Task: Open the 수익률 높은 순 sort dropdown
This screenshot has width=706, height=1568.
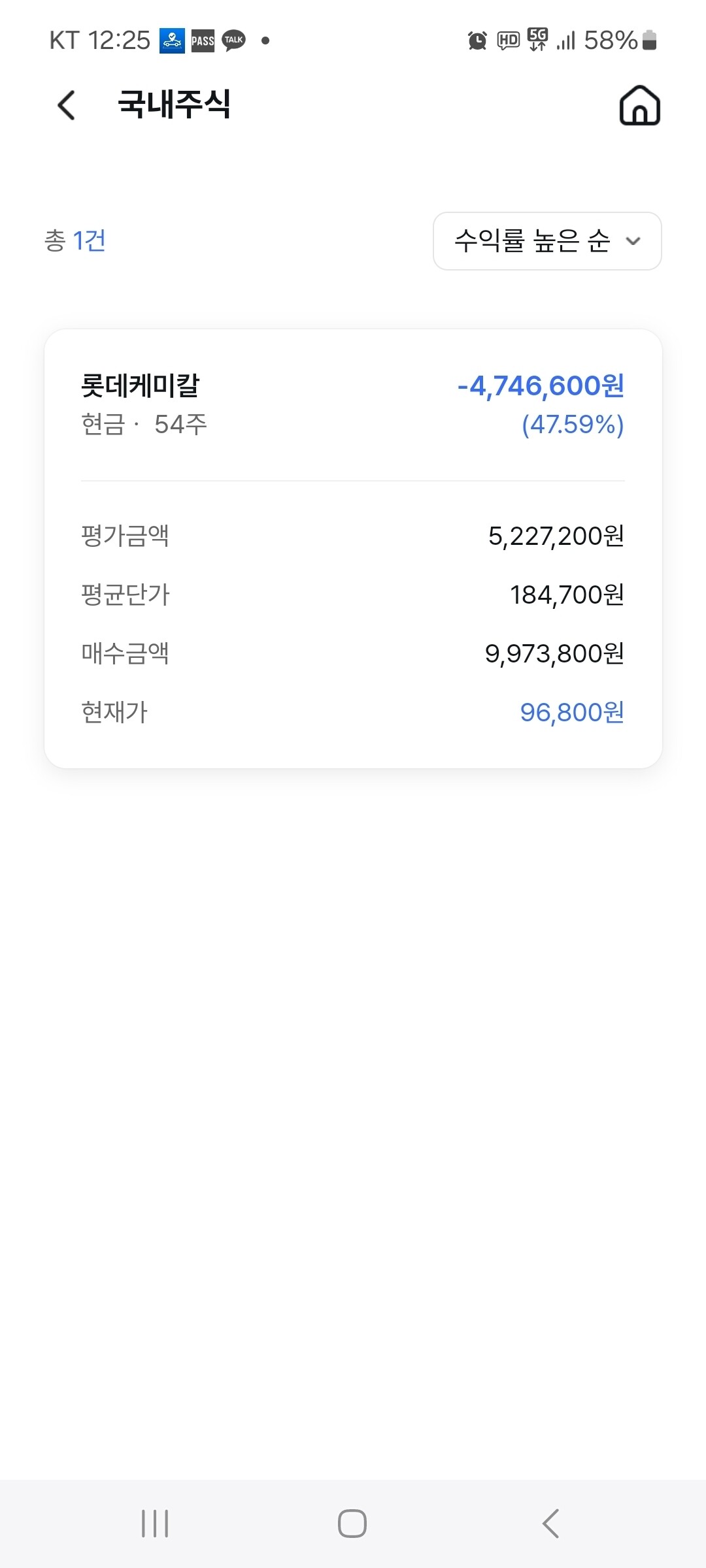Action: click(547, 241)
